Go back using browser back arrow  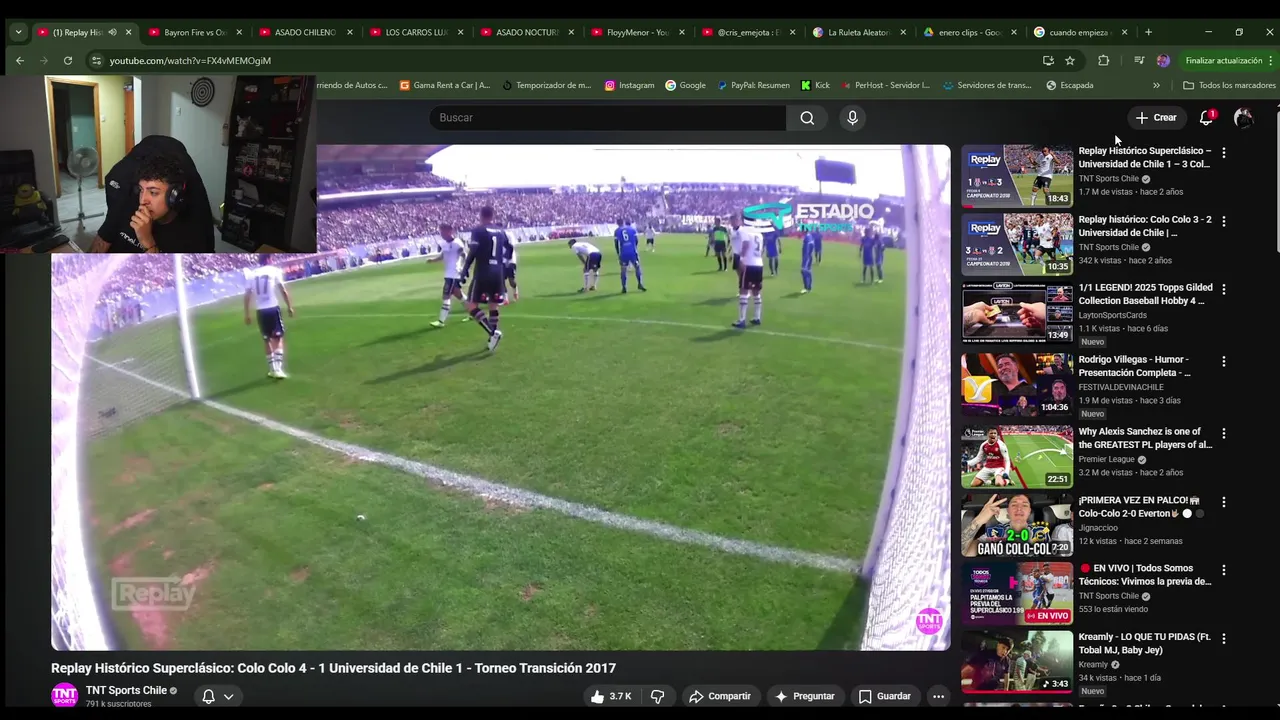coord(19,60)
